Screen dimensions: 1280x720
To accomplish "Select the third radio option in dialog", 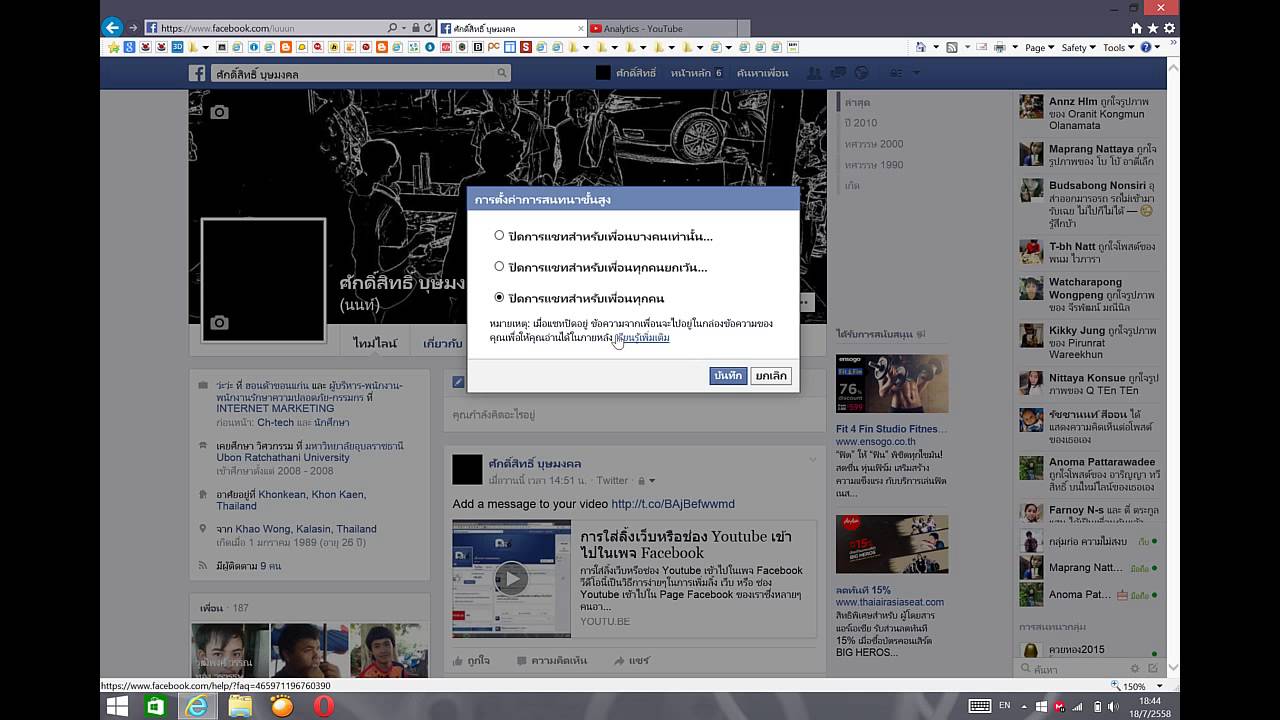I will click(x=499, y=298).
